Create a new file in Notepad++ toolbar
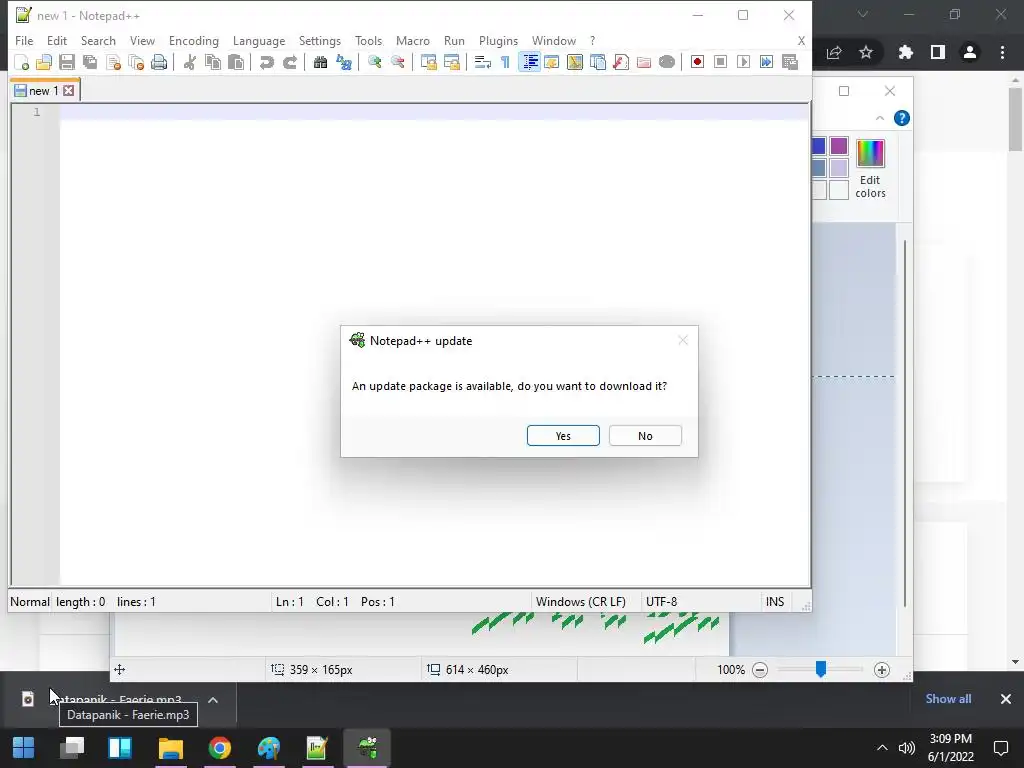Image resolution: width=1024 pixels, height=768 pixels. coord(22,62)
